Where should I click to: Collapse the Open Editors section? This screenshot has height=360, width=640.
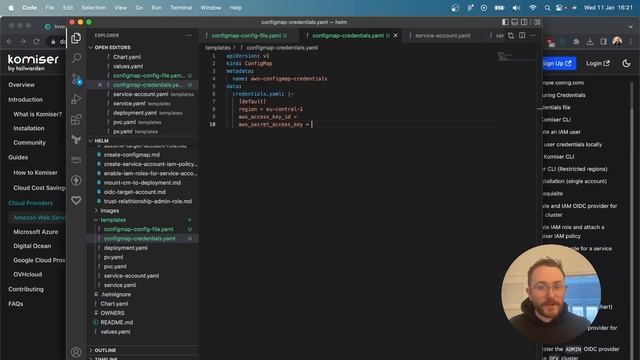112,47
